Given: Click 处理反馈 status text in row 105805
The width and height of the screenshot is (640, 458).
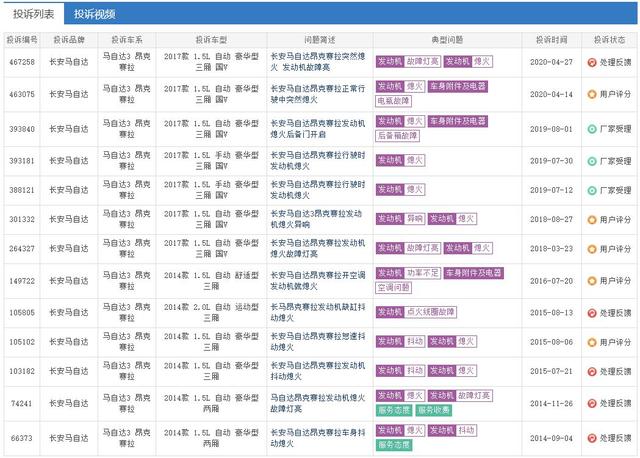Looking at the screenshot, I should coord(616,313).
